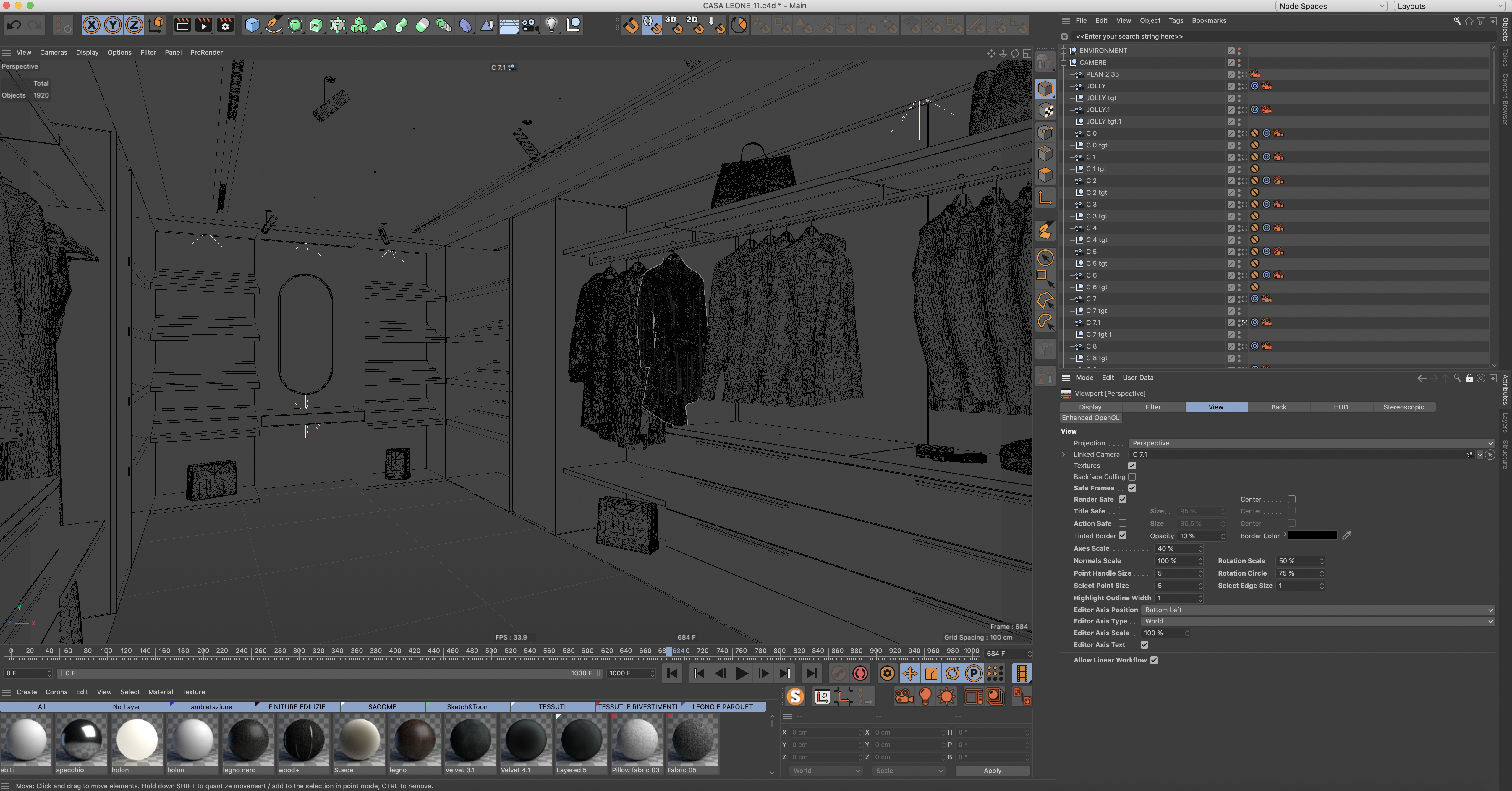The height and width of the screenshot is (791, 1512).
Task: Click the Record Active Objects button
Action: (x=839, y=674)
